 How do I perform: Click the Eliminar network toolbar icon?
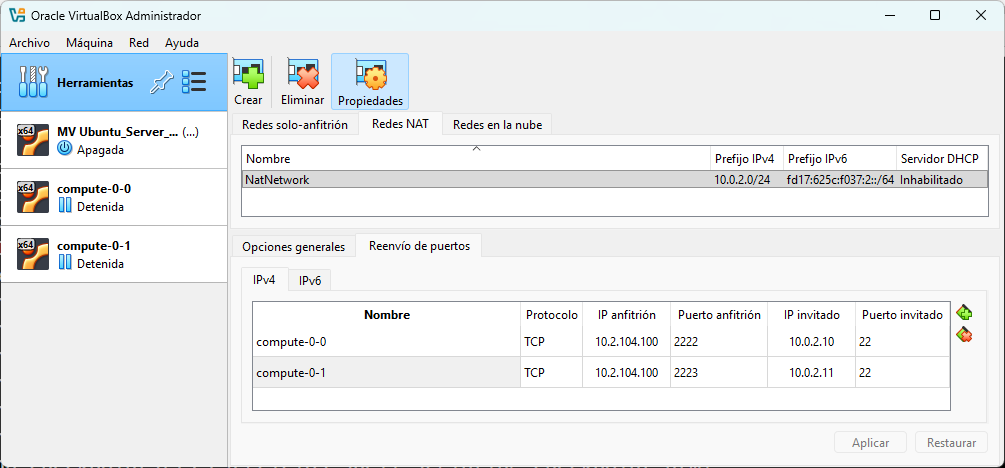coord(302,81)
